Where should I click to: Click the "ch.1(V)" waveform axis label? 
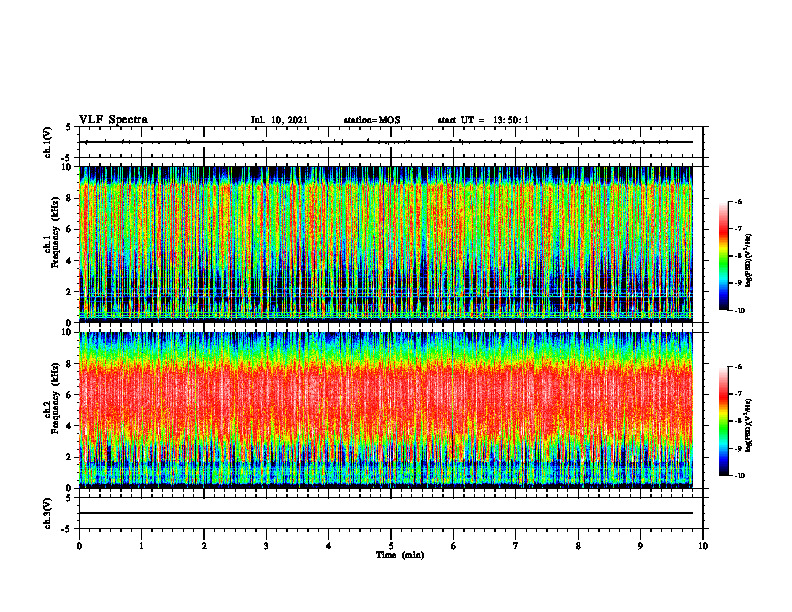pos(48,142)
